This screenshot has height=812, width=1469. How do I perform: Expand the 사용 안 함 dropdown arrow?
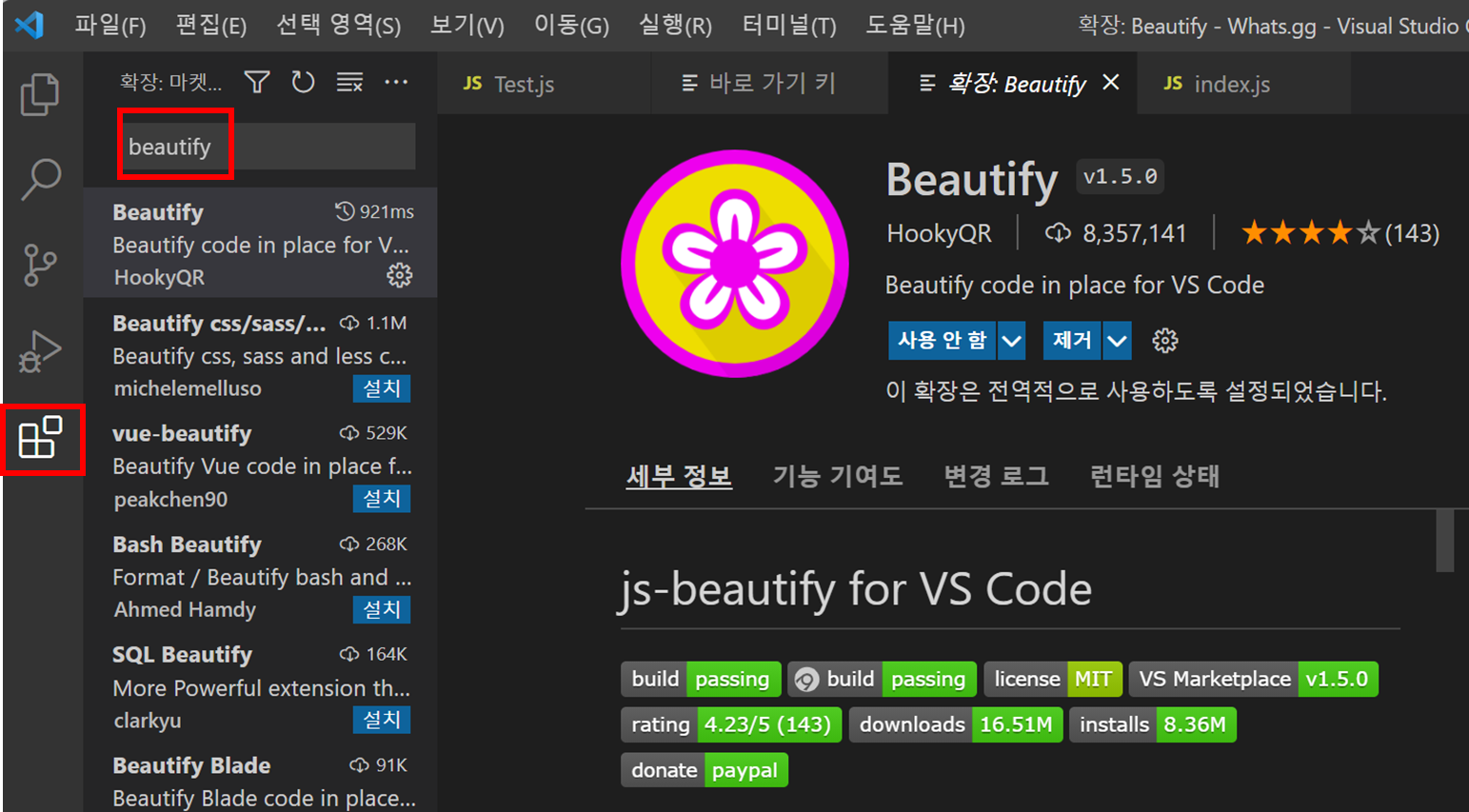tap(1011, 340)
